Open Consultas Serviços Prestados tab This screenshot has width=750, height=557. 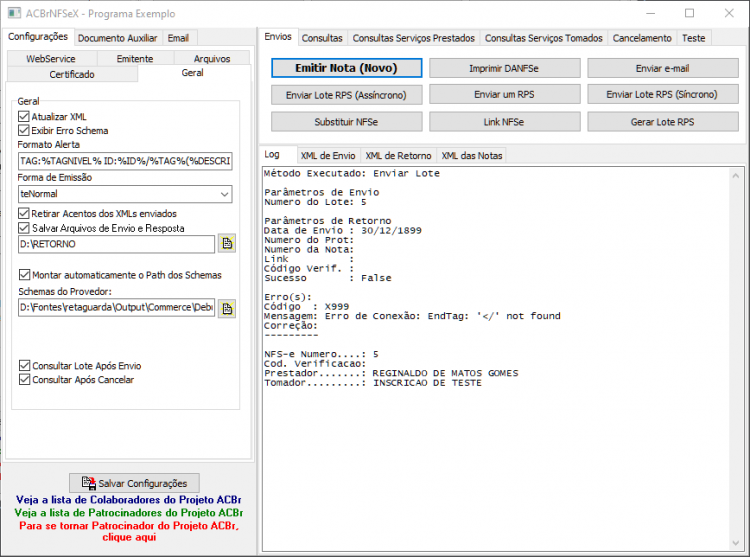point(413,38)
